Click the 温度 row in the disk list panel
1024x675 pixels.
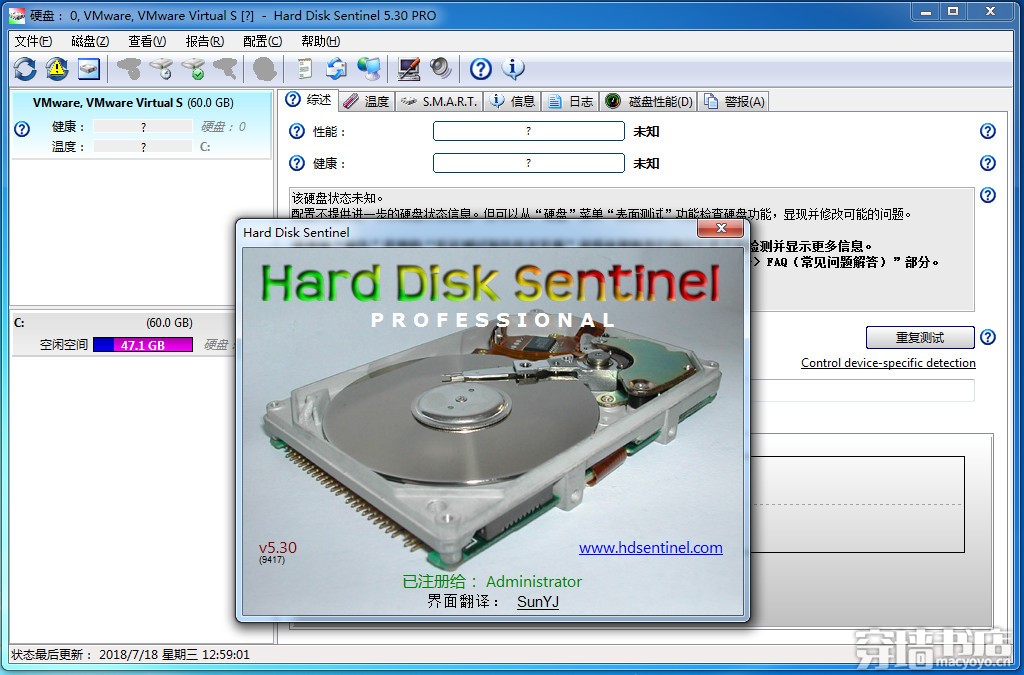pyautogui.click(x=123, y=147)
